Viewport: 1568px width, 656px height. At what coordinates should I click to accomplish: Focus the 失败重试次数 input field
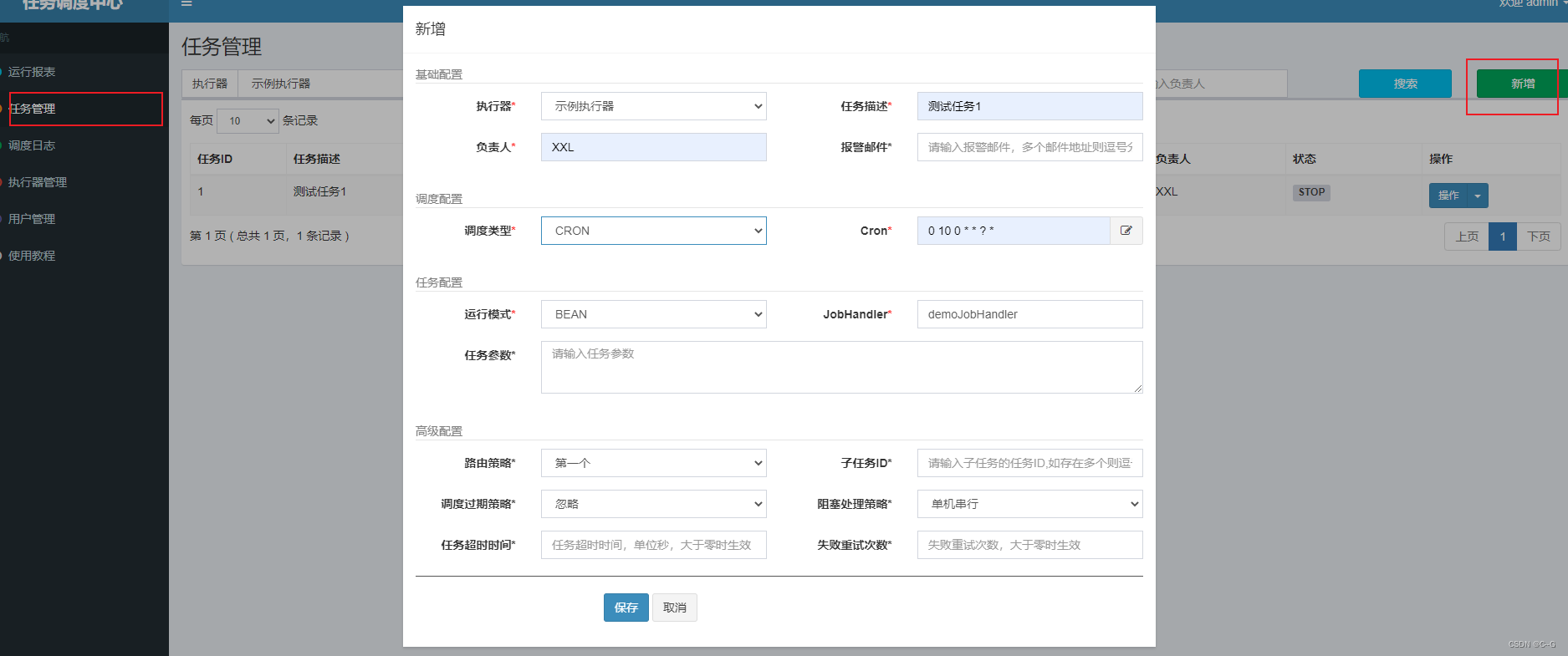[x=1030, y=545]
